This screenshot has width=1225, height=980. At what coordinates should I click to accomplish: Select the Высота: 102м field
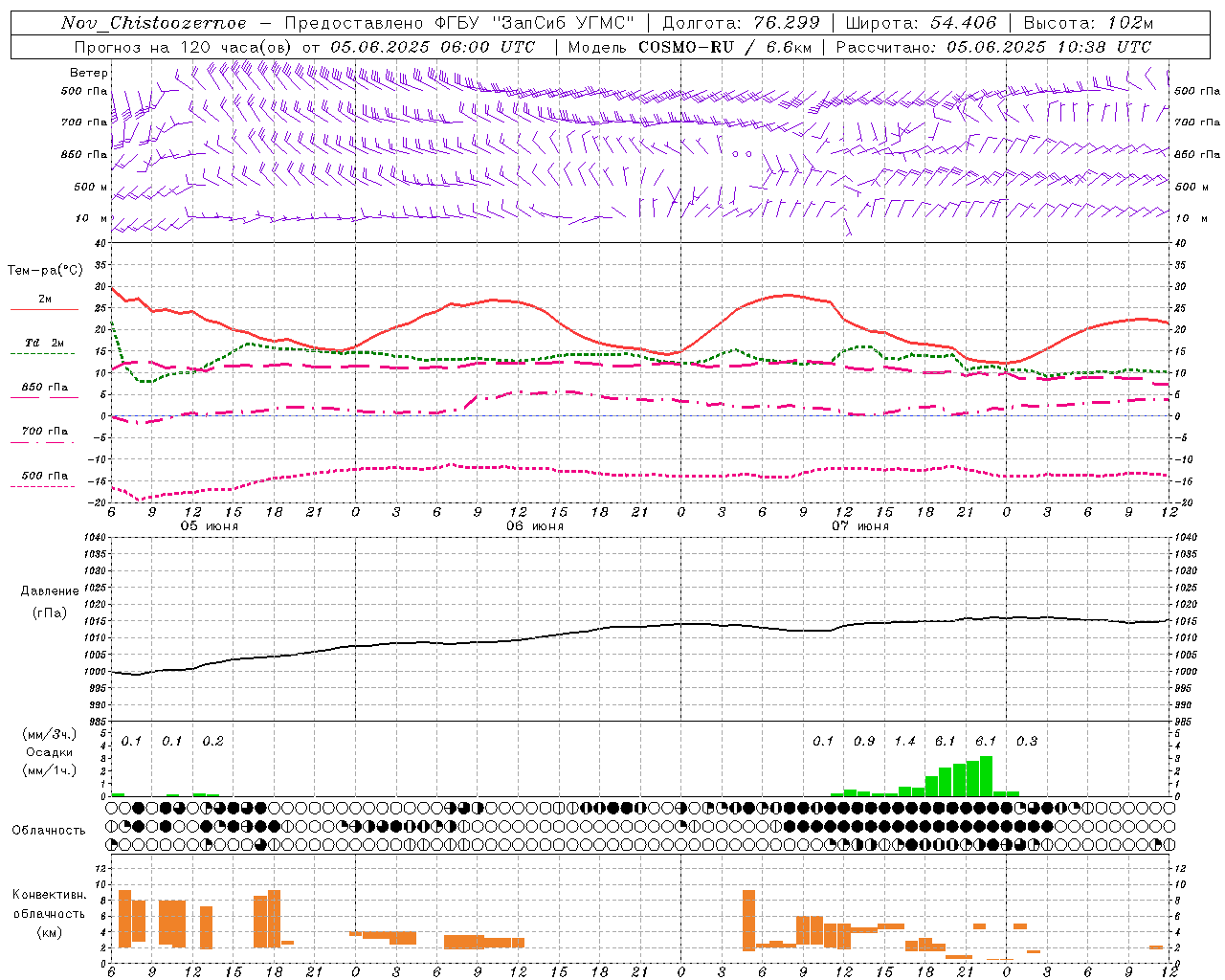pyautogui.click(x=1088, y=23)
